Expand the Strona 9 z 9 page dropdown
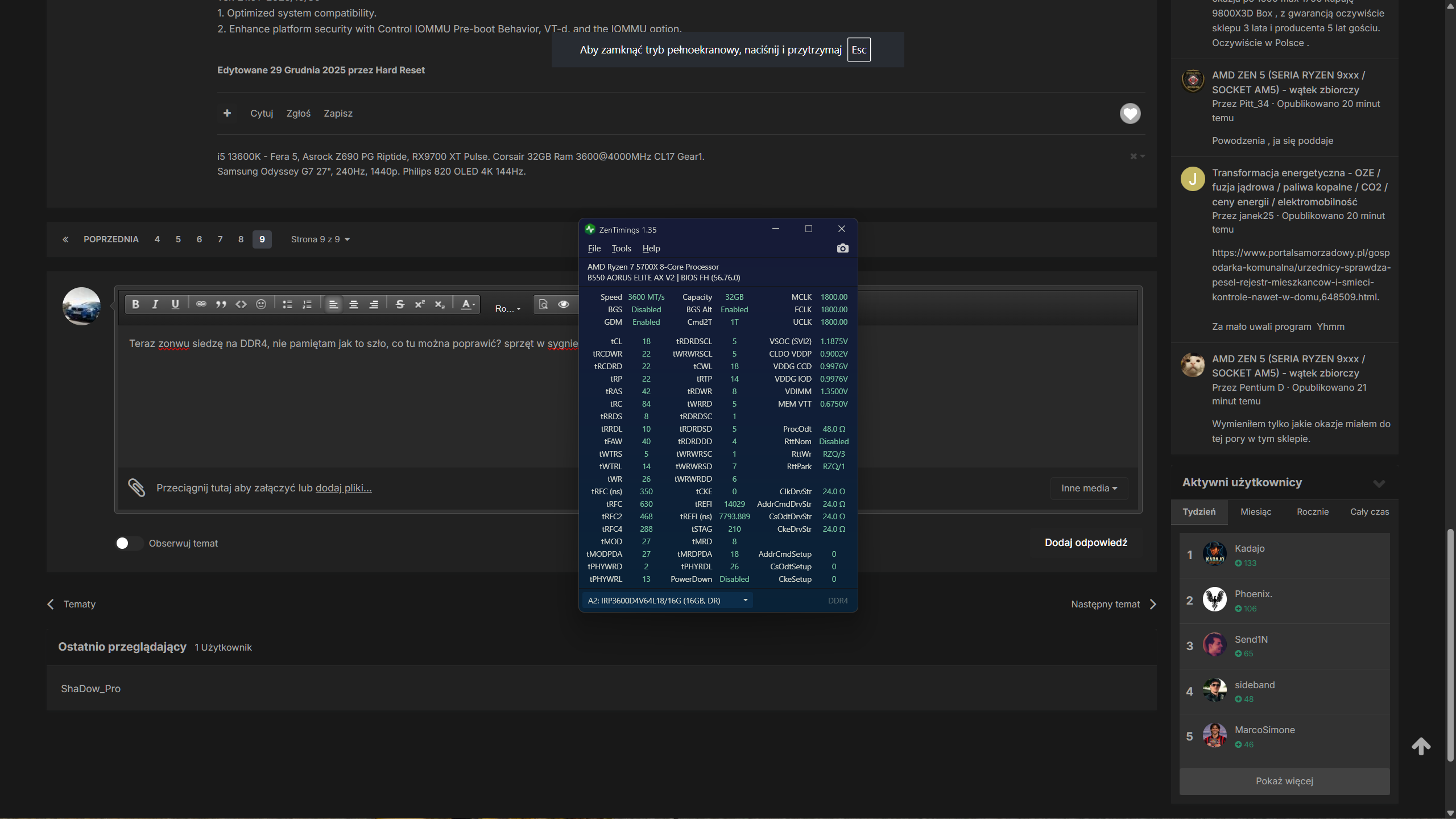 pyautogui.click(x=320, y=239)
